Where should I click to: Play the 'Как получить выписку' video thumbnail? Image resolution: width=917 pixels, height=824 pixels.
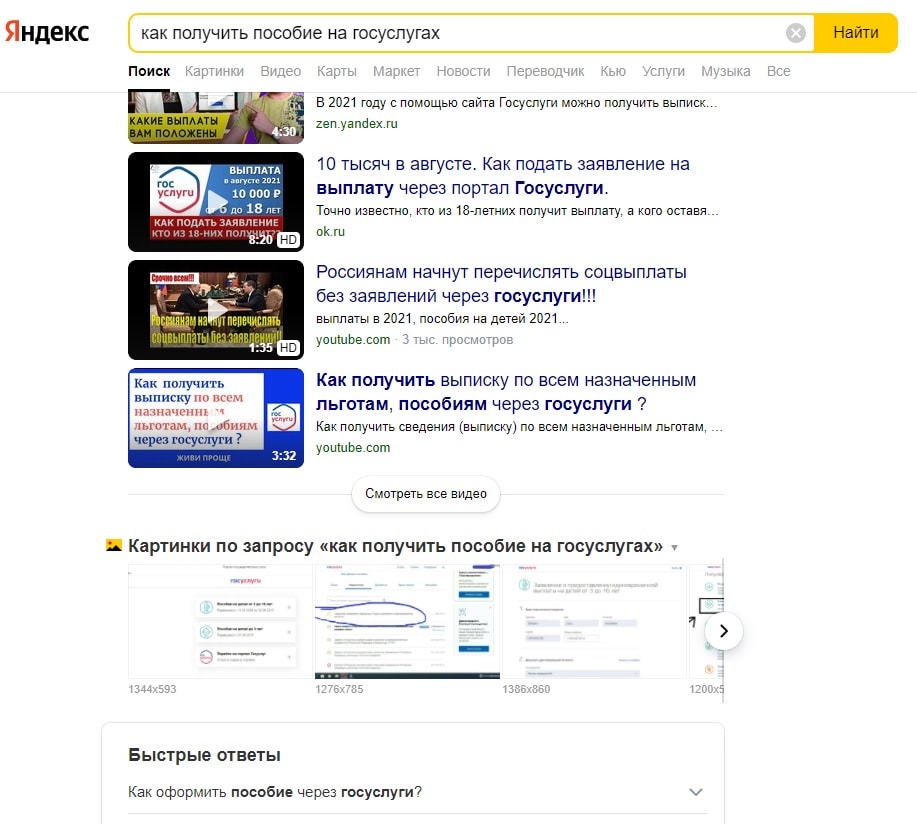point(216,418)
